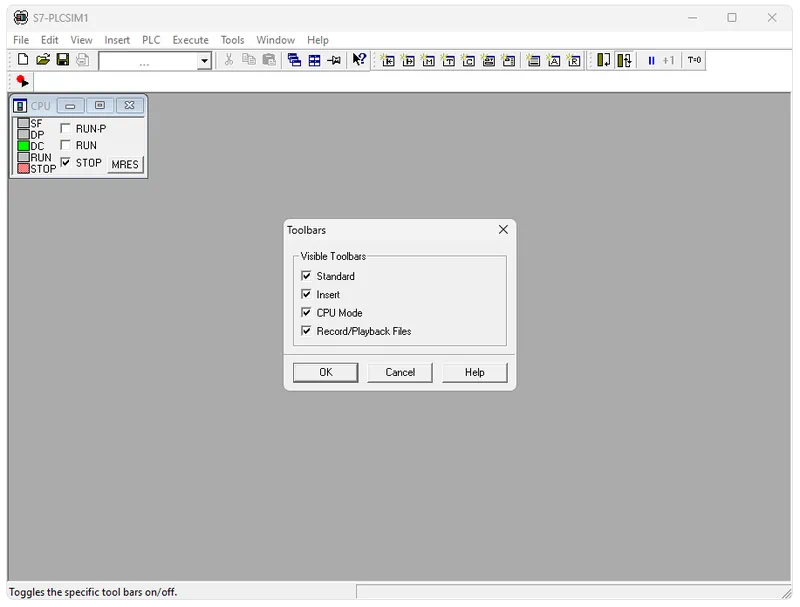
Task: Click the Paste clipboard icon
Action: (269, 60)
